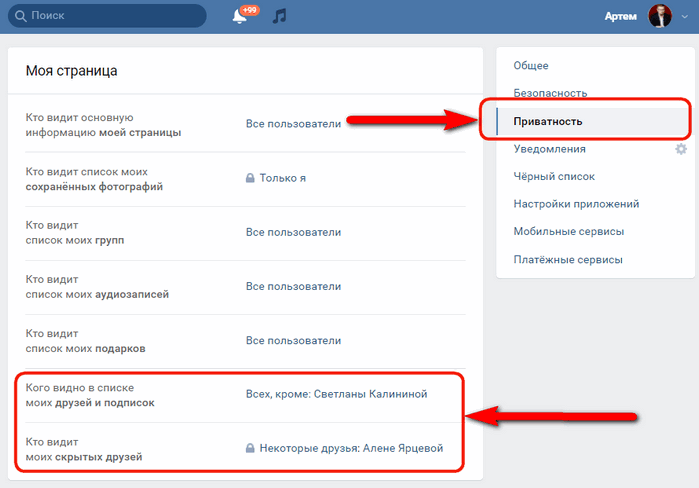Click label 'Кто видит моих скрытых друзей'
Screen dimensions: 699x488
pos(84,449)
